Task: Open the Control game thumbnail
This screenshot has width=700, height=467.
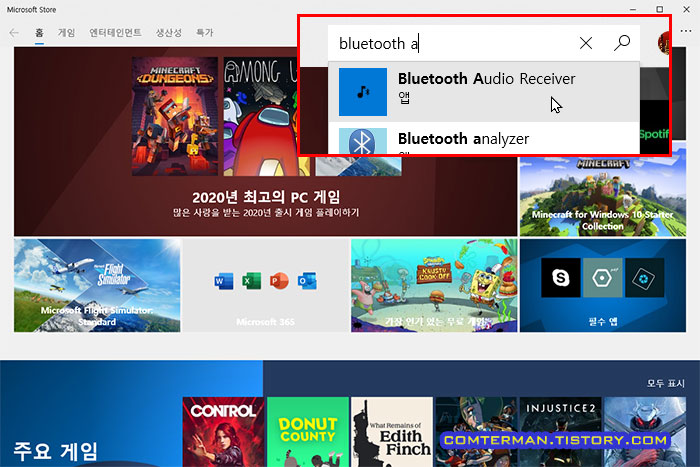Action: point(223,432)
